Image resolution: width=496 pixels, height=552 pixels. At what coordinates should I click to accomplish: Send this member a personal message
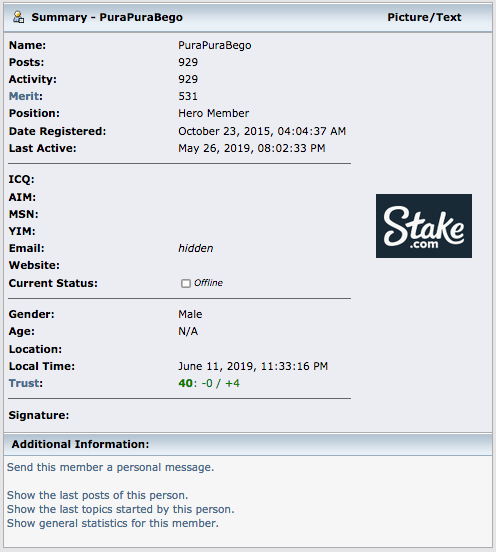(x=111, y=467)
